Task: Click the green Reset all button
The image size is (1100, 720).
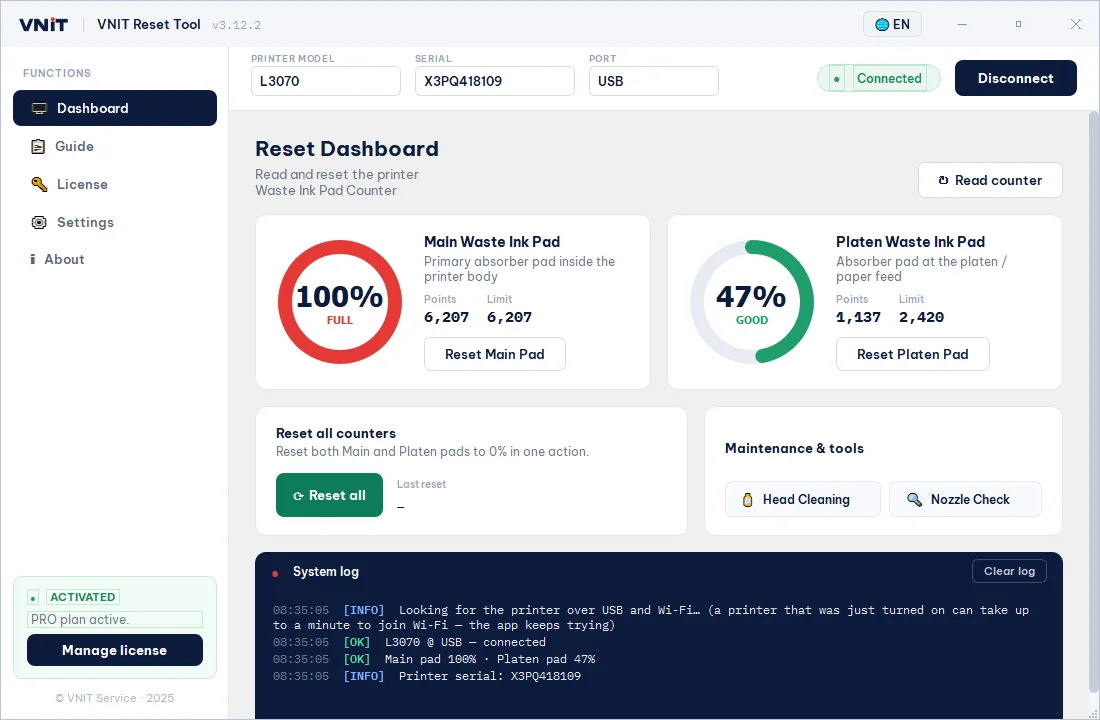Action: click(330, 495)
